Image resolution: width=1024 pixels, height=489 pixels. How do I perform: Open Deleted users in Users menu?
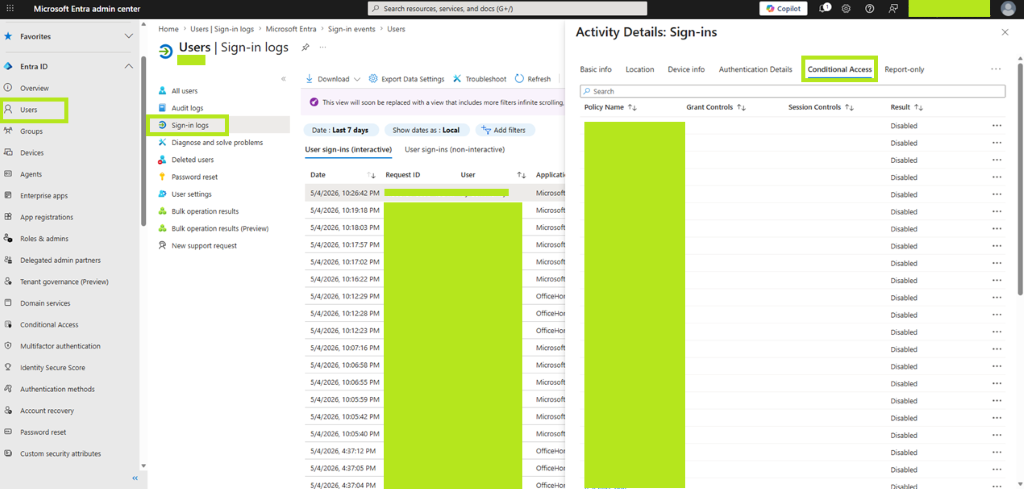click(192, 159)
